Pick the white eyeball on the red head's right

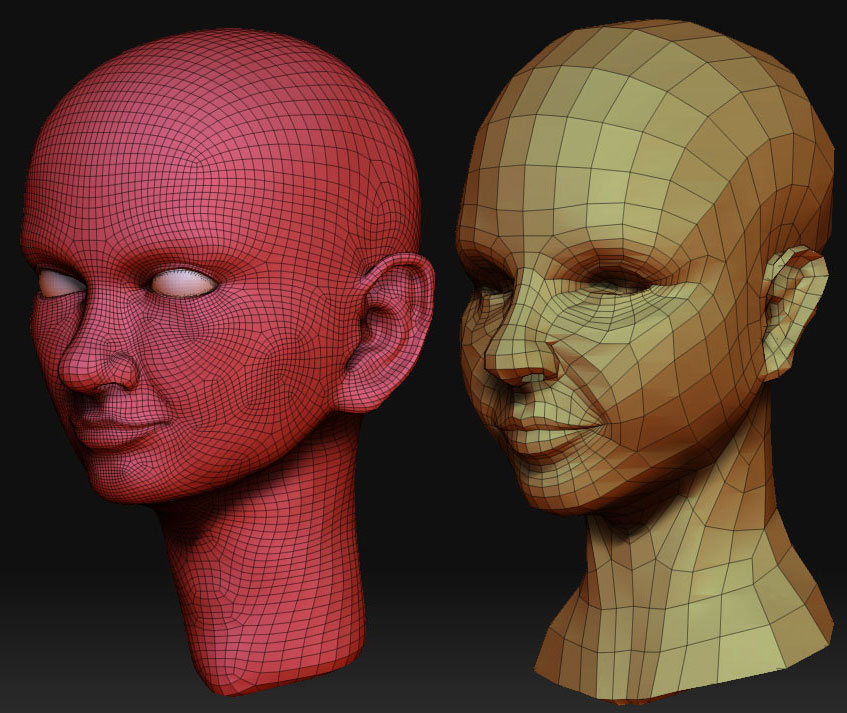coord(184,284)
